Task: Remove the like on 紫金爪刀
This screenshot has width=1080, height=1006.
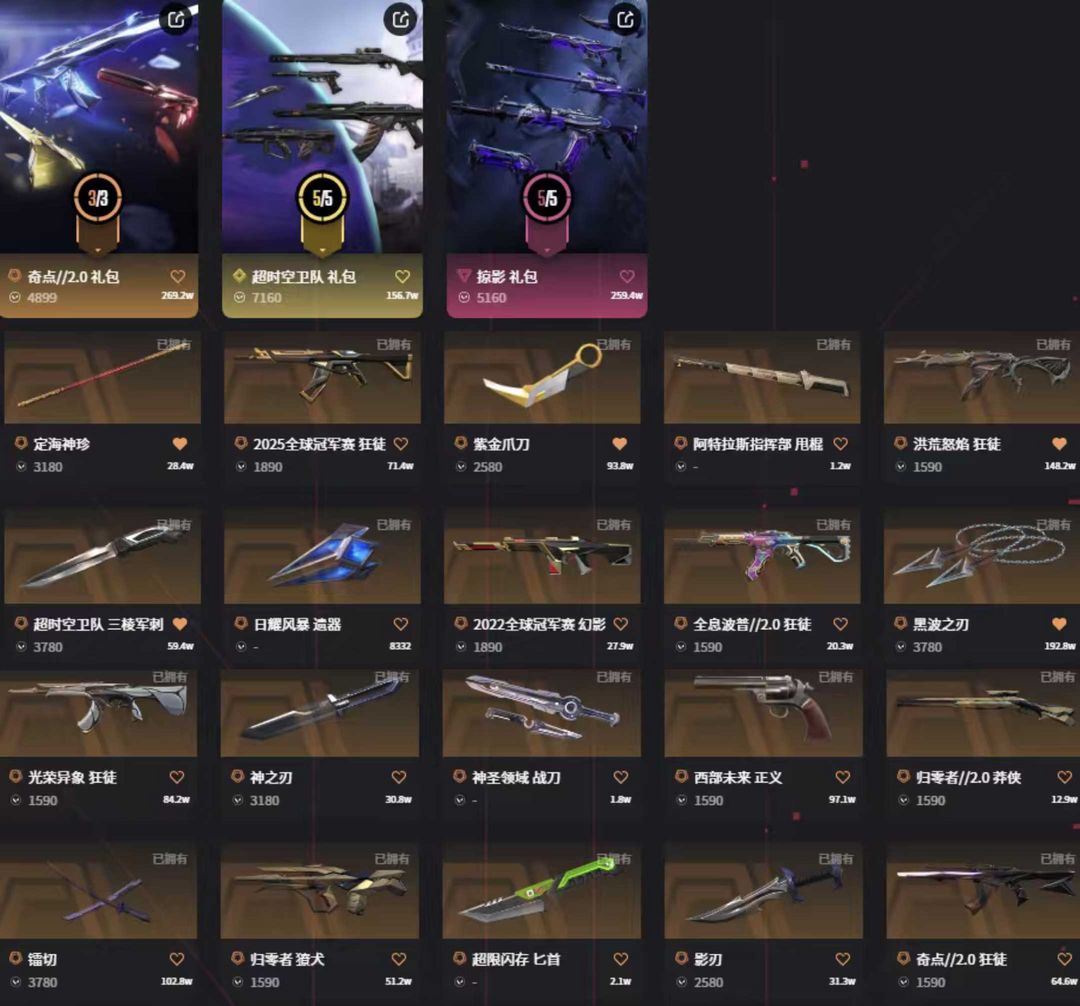Action: pyautogui.click(x=619, y=444)
